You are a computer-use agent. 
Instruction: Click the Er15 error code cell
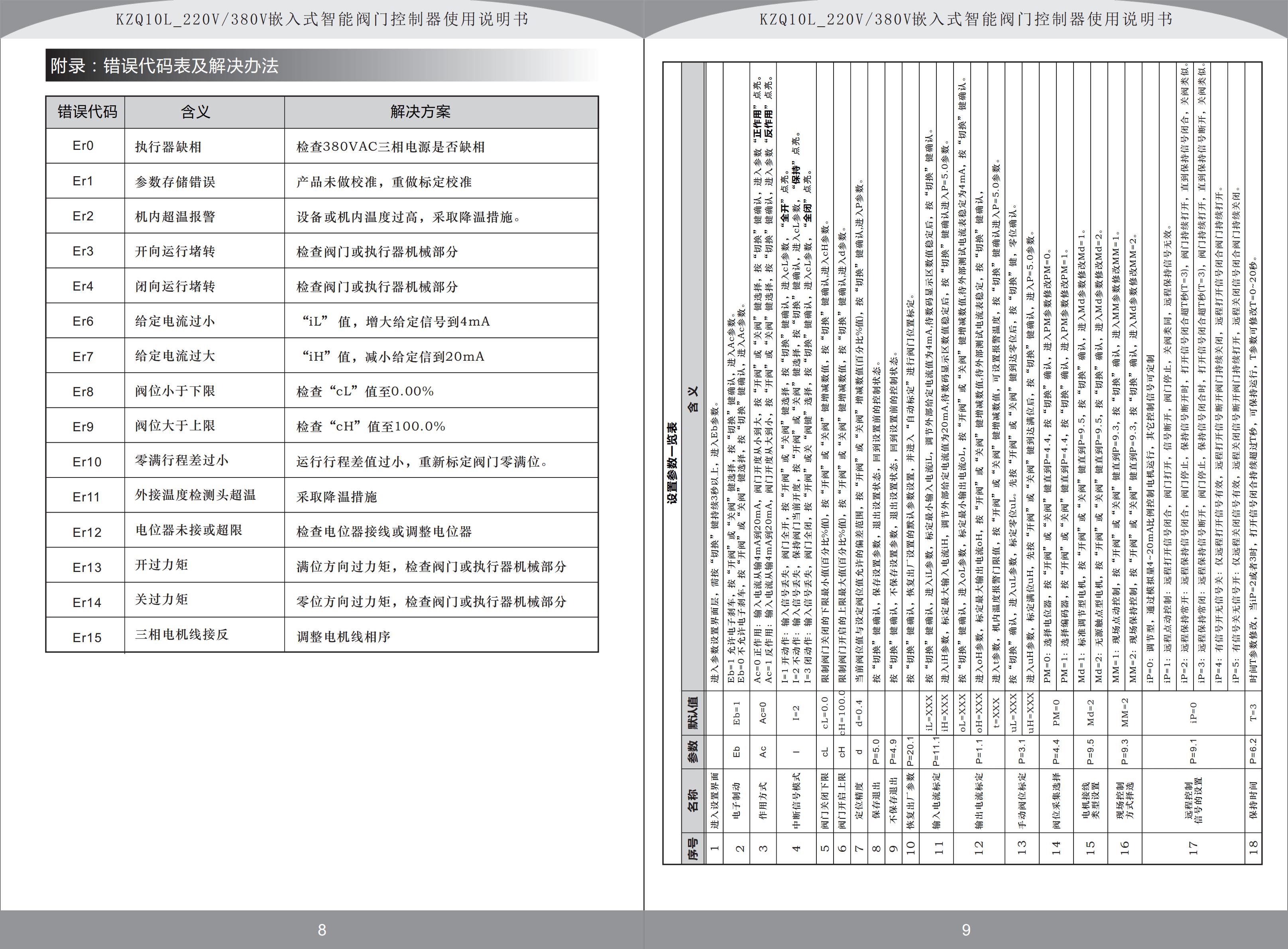pos(87,638)
